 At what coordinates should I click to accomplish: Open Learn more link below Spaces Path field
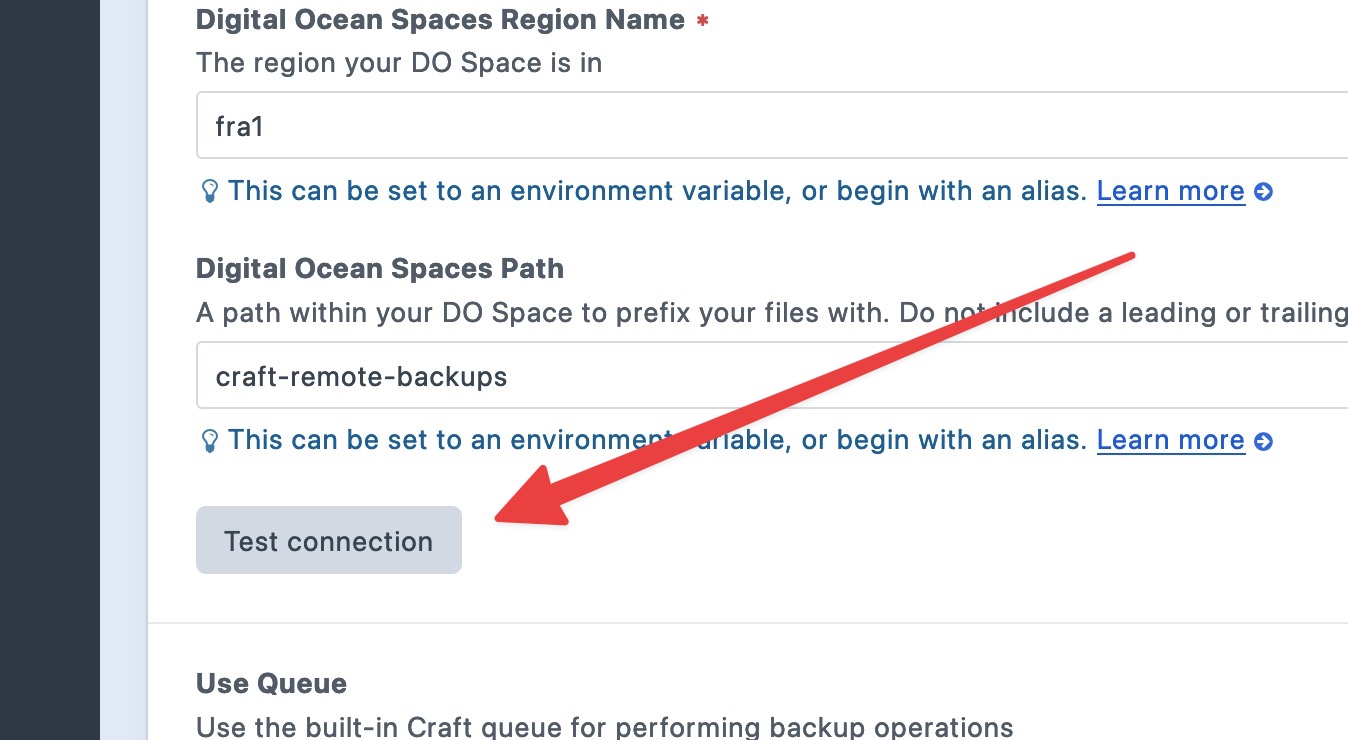click(x=1170, y=440)
